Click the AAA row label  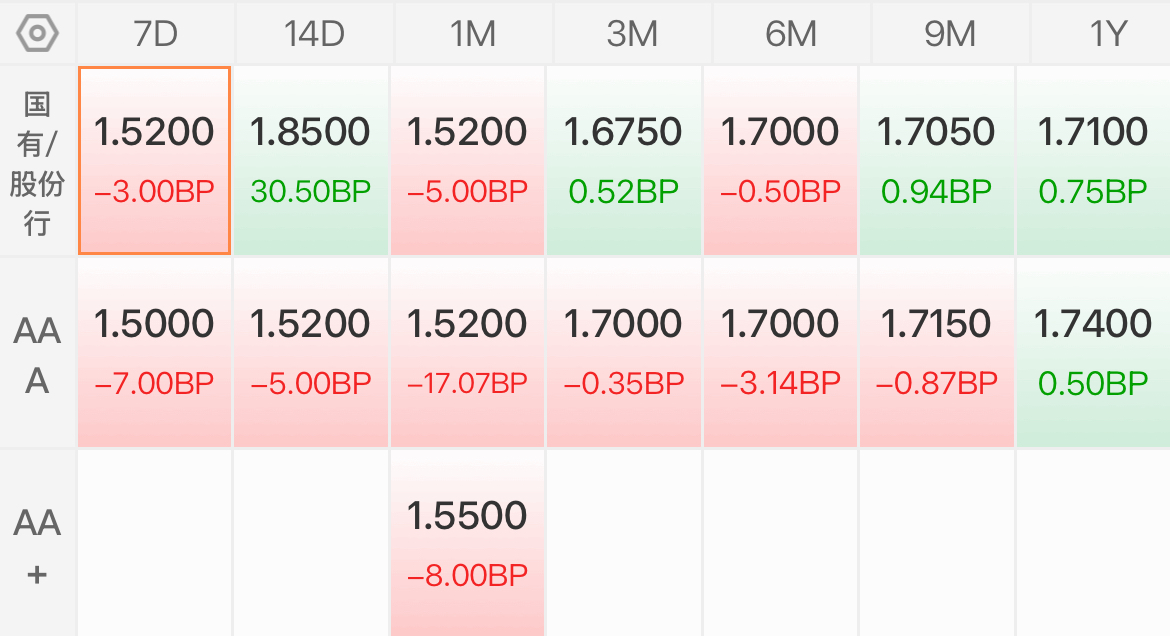[37, 355]
